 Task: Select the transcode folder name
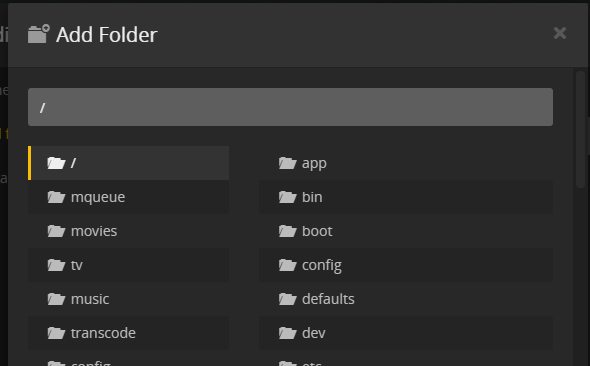click(x=103, y=333)
